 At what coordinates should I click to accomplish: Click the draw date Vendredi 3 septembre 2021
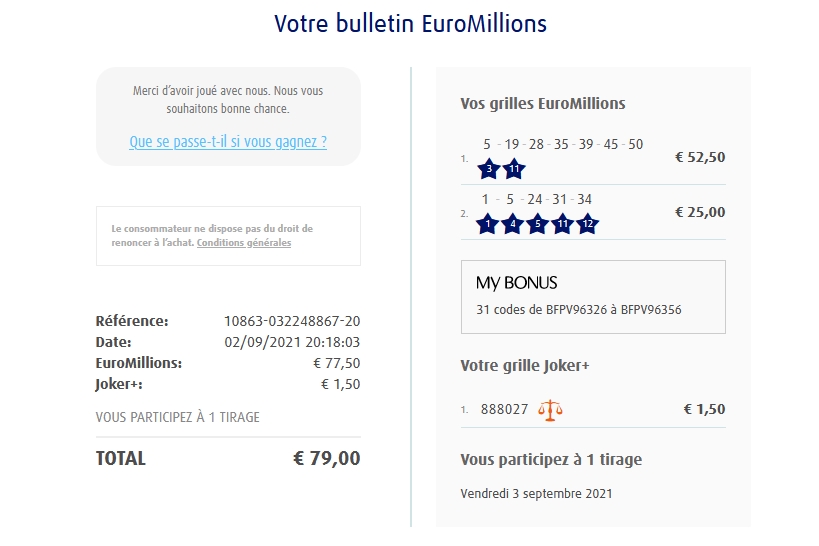[x=536, y=493]
